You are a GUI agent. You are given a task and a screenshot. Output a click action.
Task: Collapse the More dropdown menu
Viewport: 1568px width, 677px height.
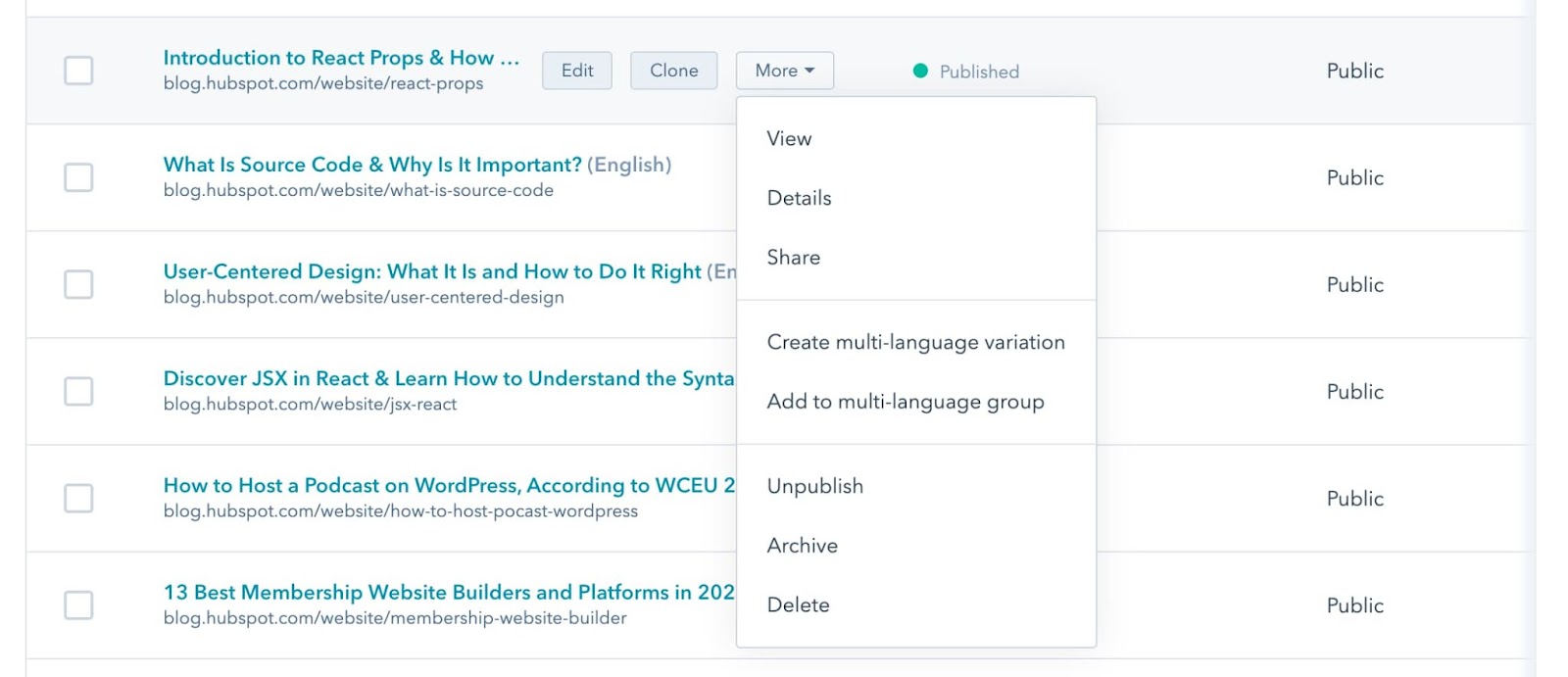tap(784, 71)
